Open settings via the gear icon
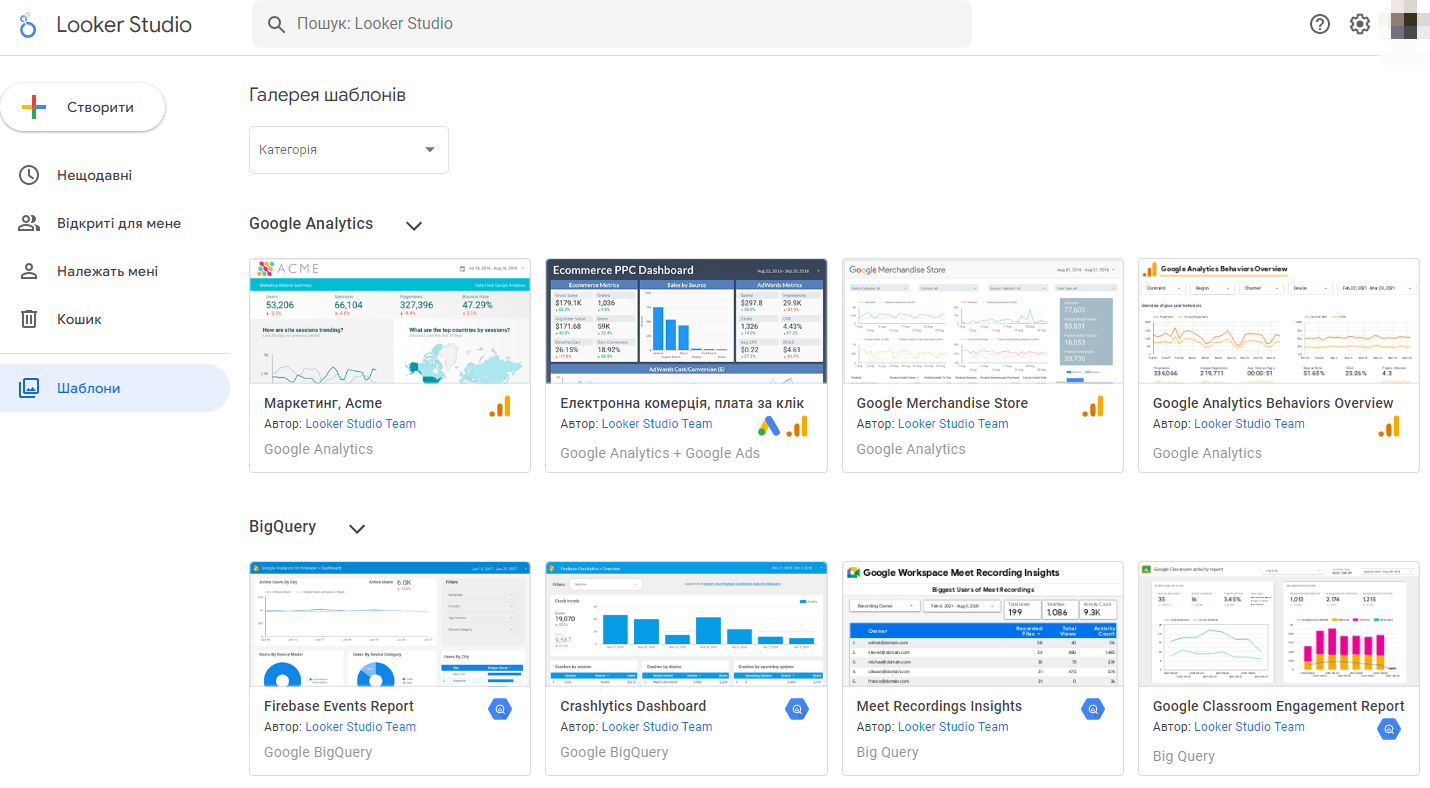1430x788 pixels. 1359,24
